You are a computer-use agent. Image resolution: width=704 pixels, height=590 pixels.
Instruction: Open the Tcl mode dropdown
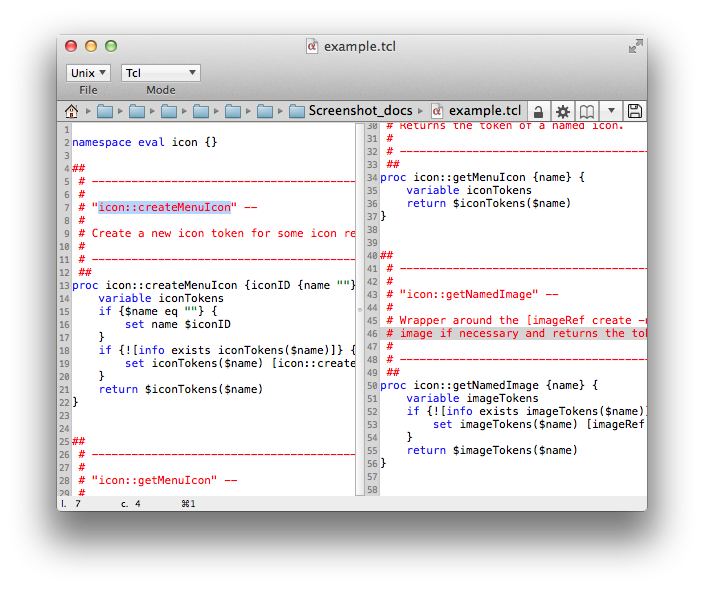coord(160,73)
